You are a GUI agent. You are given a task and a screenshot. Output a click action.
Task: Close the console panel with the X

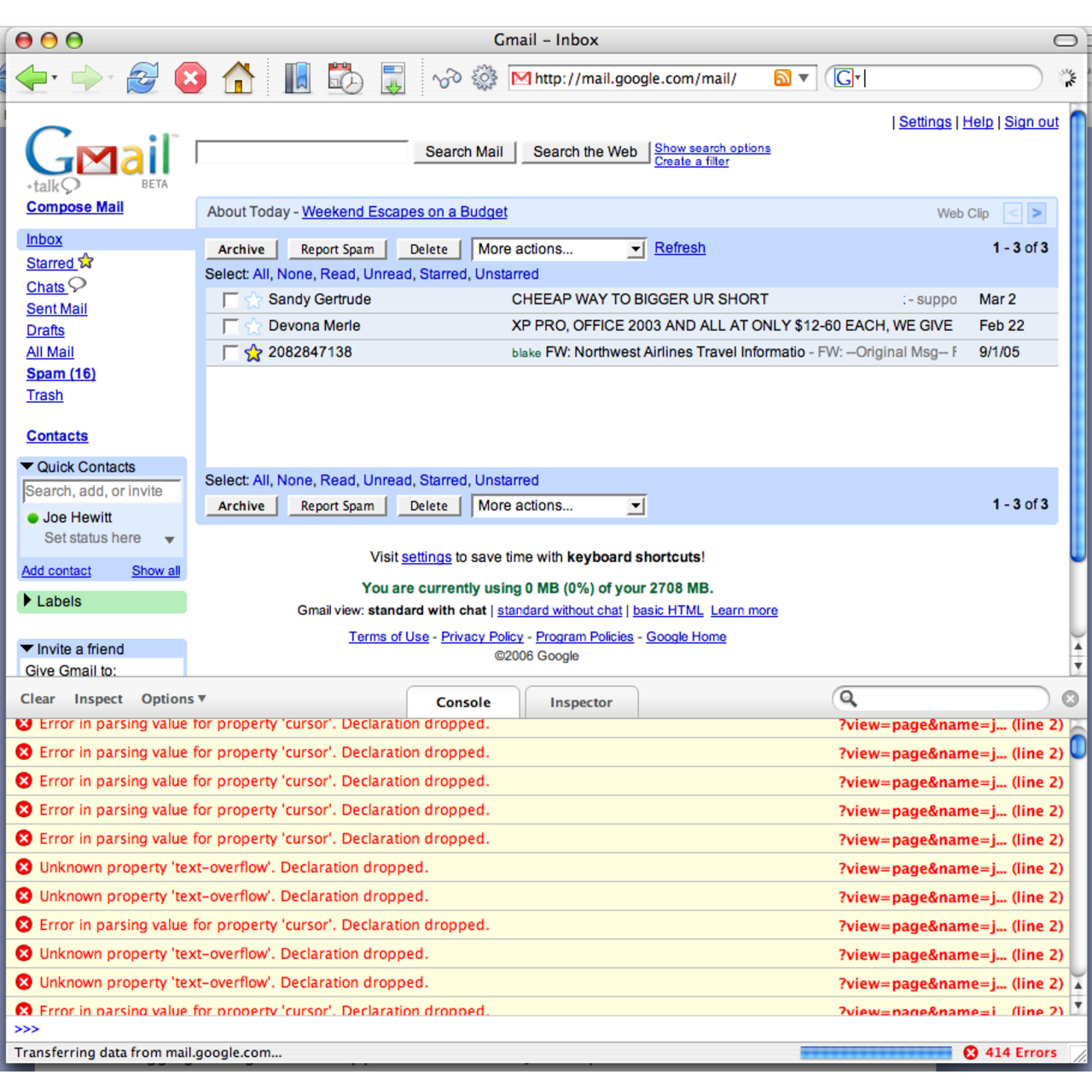coord(1070,699)
